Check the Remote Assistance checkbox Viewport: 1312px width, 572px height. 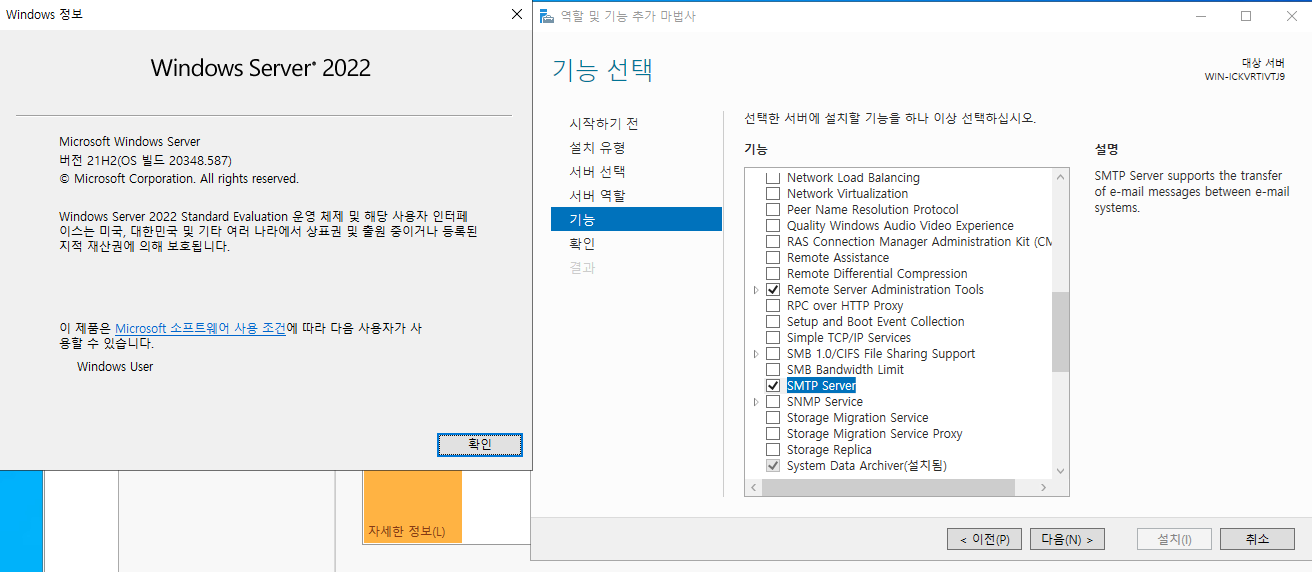click(772, 258)
